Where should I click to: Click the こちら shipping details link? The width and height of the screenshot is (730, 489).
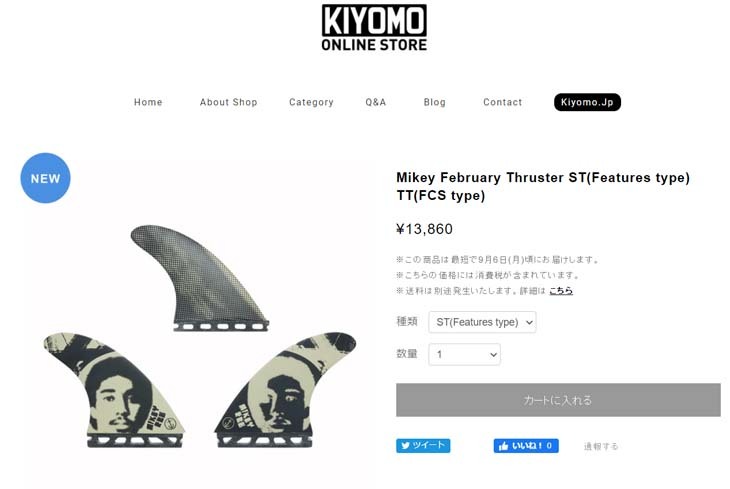pos(561,291)
